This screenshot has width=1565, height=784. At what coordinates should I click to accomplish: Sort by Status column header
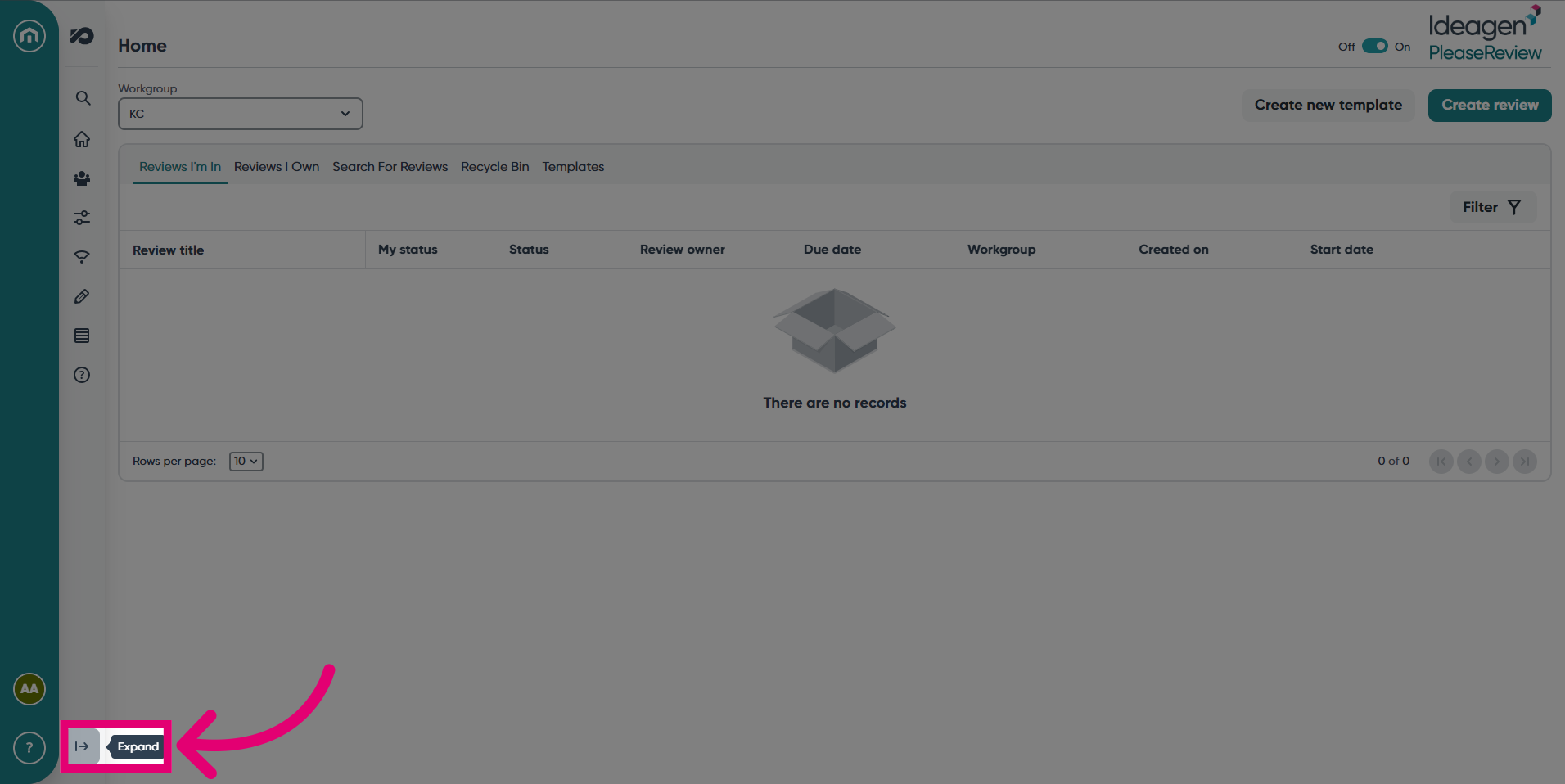click(529, 250)
